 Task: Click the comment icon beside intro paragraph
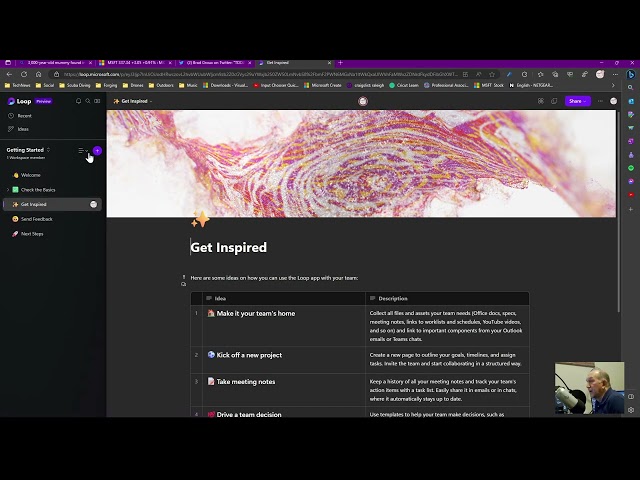click(x=184, y=284)
